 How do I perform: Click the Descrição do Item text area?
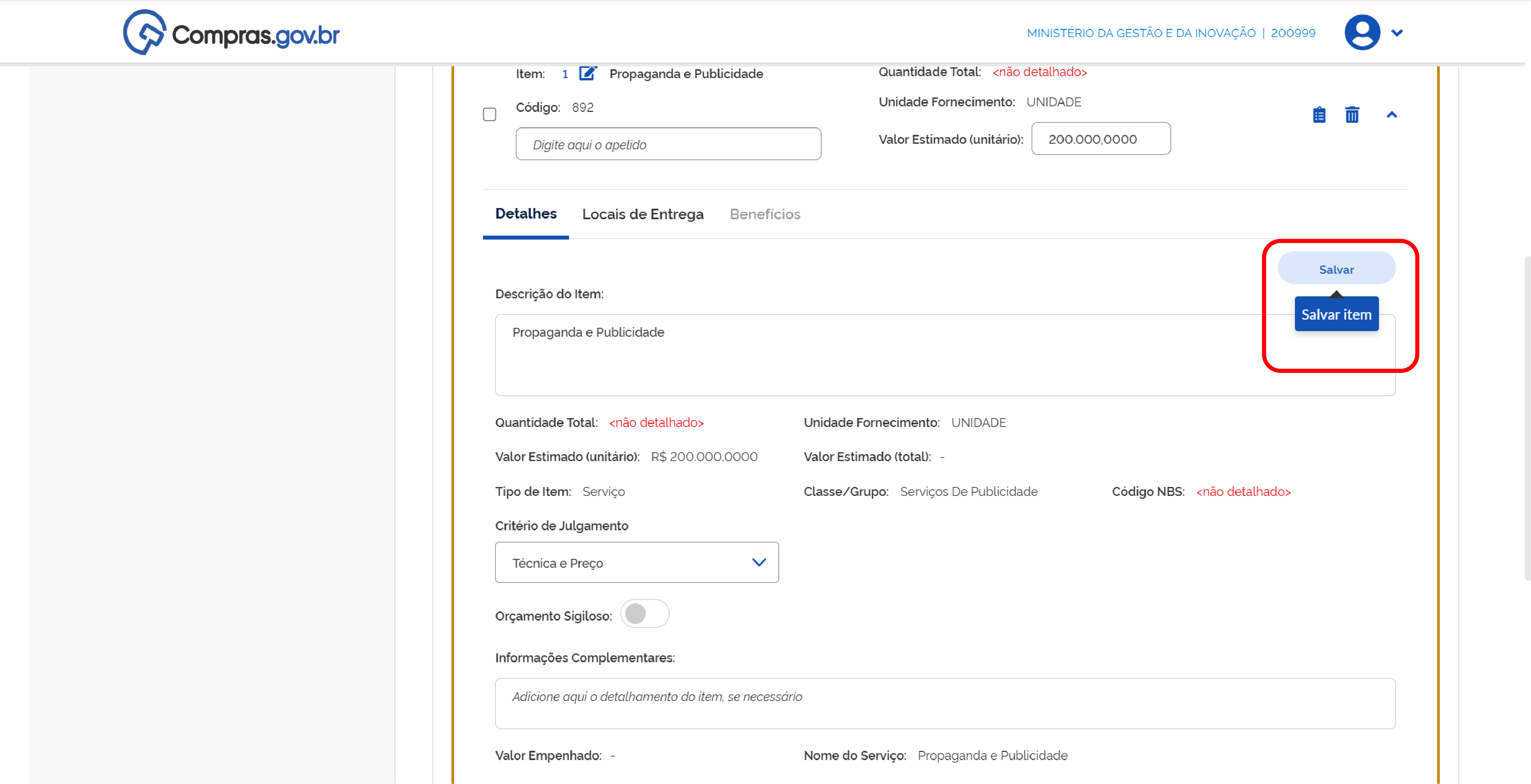[945, 354]
